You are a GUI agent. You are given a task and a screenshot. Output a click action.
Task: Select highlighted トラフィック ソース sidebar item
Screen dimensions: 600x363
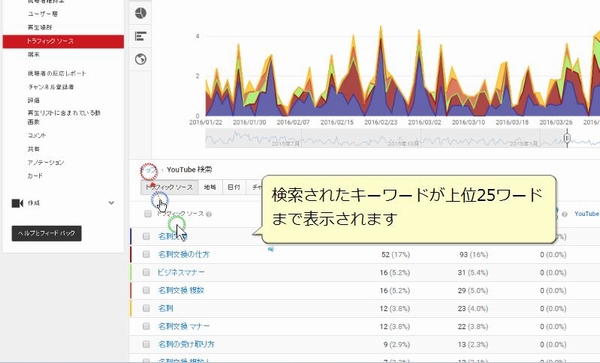(x=63, y=41)
